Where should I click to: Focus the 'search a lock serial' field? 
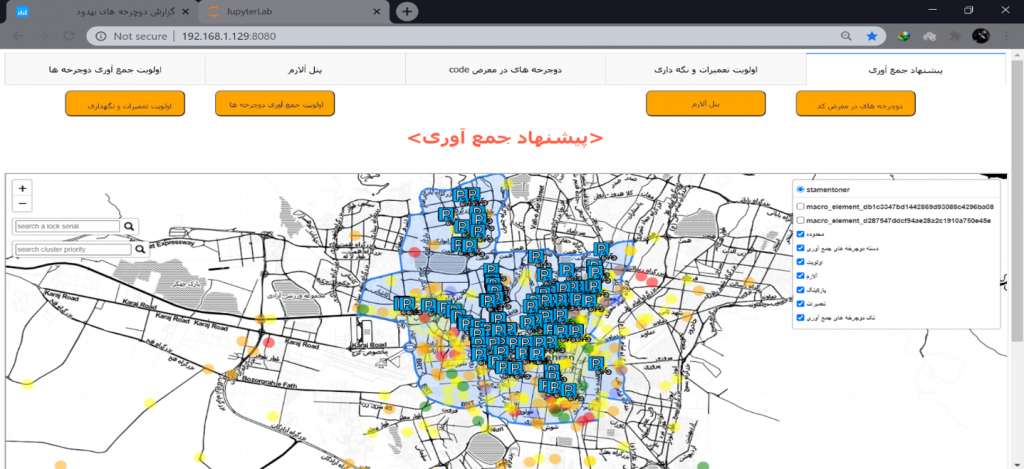coord(67,227)
